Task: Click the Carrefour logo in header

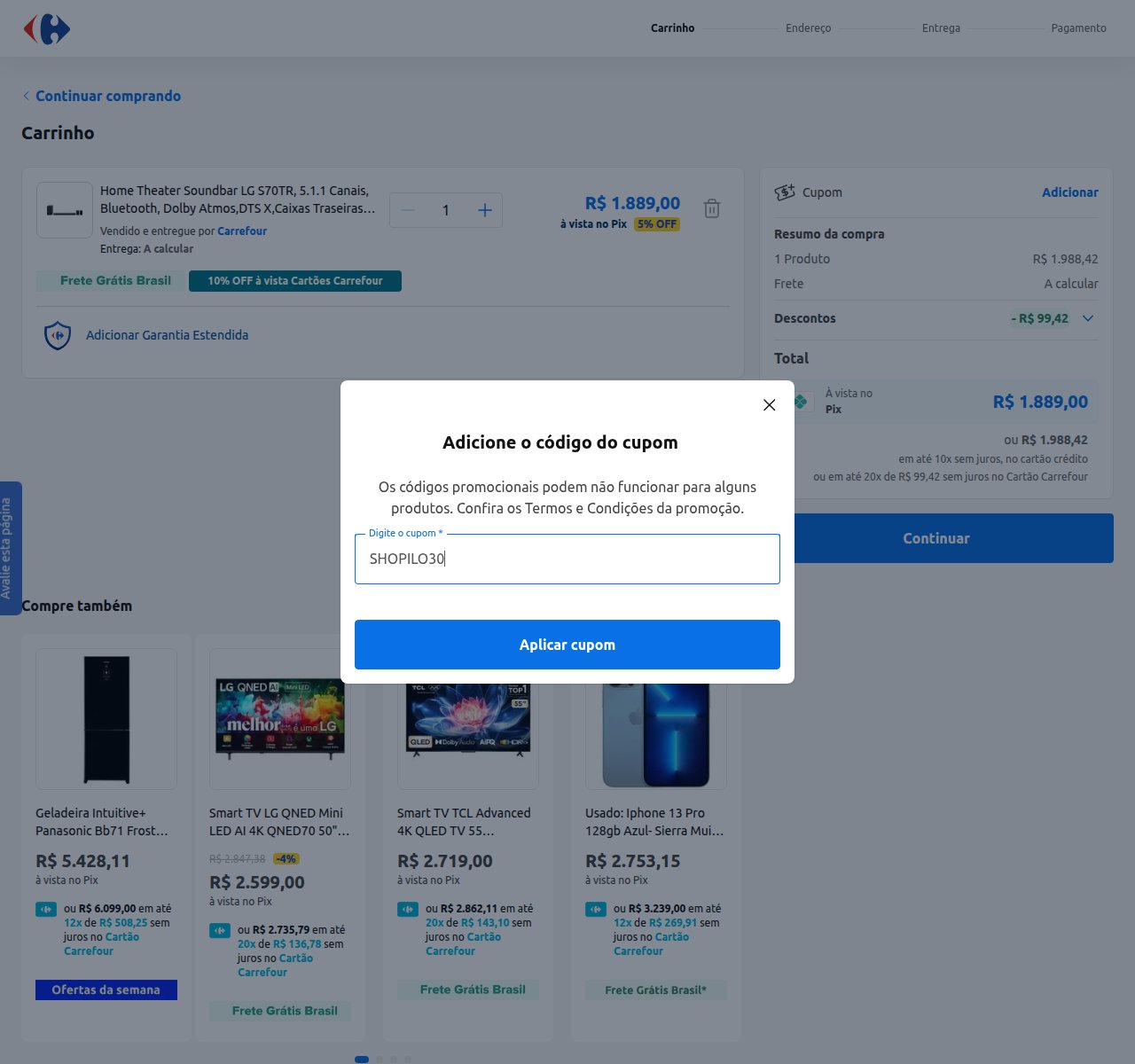Action: click(x=47, y=29)
